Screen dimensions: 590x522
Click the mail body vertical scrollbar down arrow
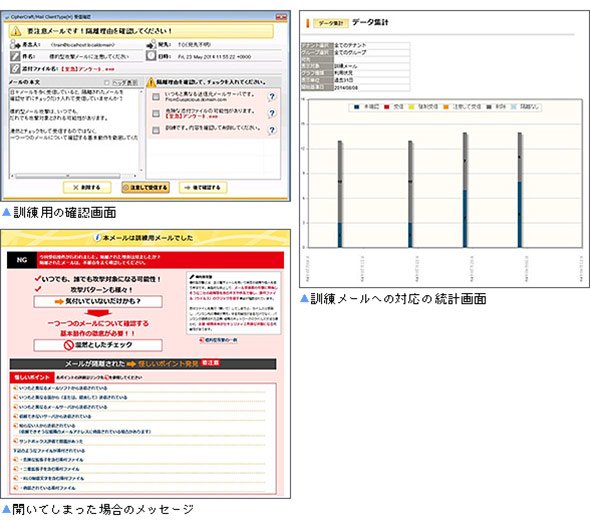coord(141,170)
